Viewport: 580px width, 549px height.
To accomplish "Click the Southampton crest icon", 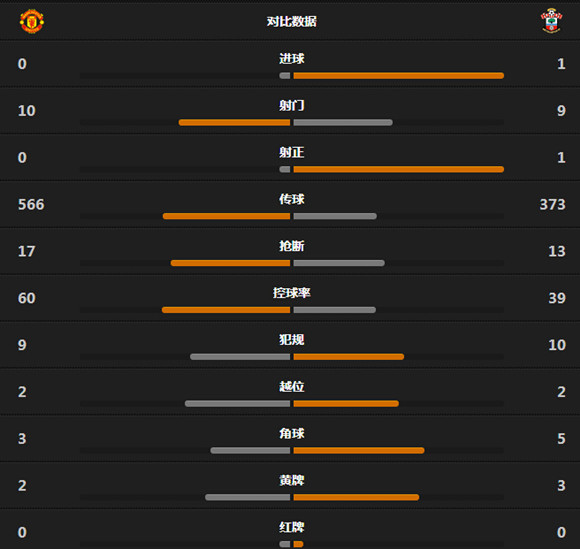I will (x=551, y=21).
